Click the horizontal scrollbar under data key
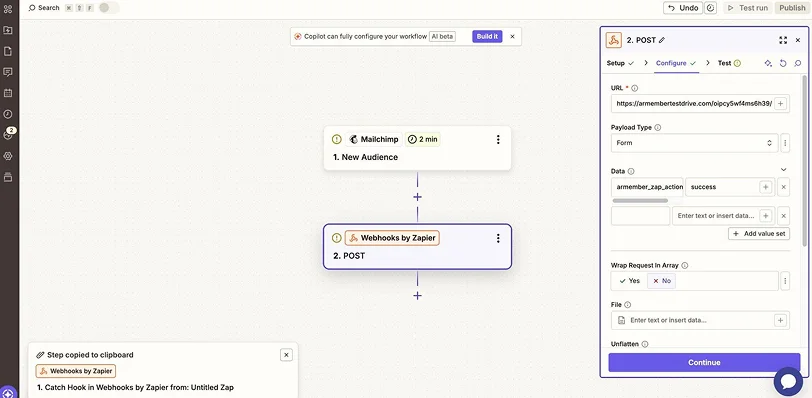The image size is (812, 398). click(x=641, y=200)
